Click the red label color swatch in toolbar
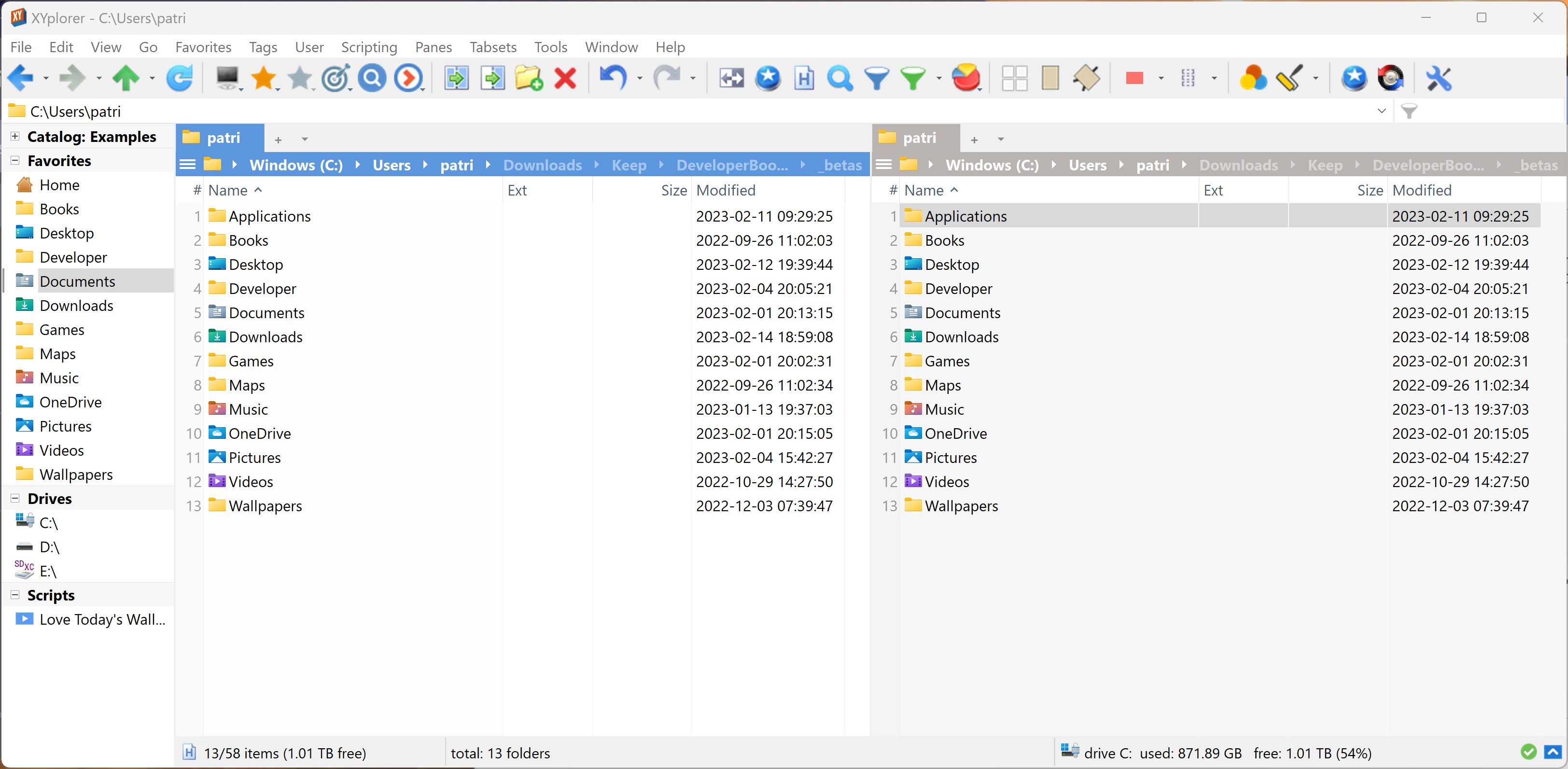 pos(1134,78)
